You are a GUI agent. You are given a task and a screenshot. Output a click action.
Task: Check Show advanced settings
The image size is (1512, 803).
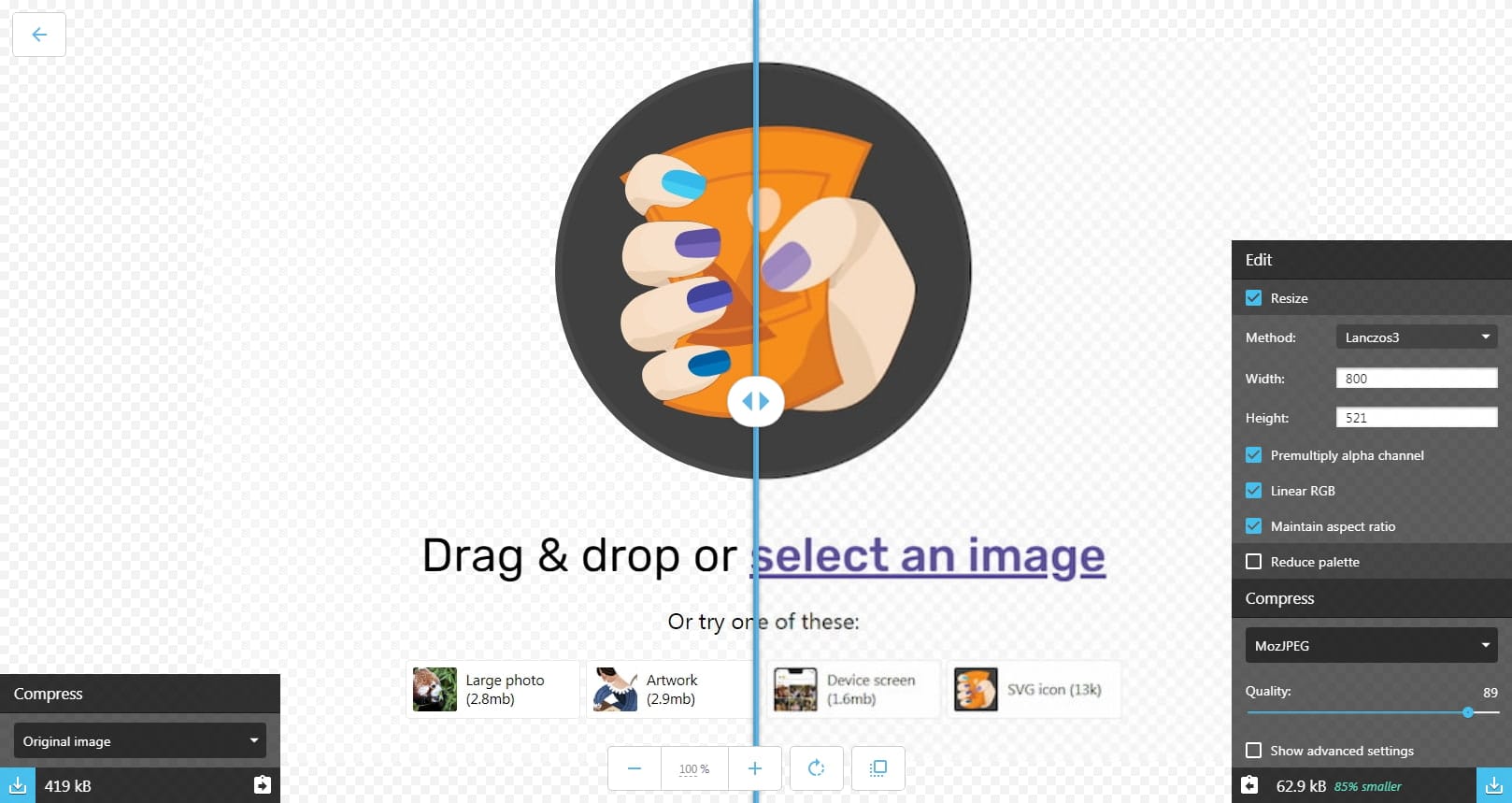(1254, 751)
